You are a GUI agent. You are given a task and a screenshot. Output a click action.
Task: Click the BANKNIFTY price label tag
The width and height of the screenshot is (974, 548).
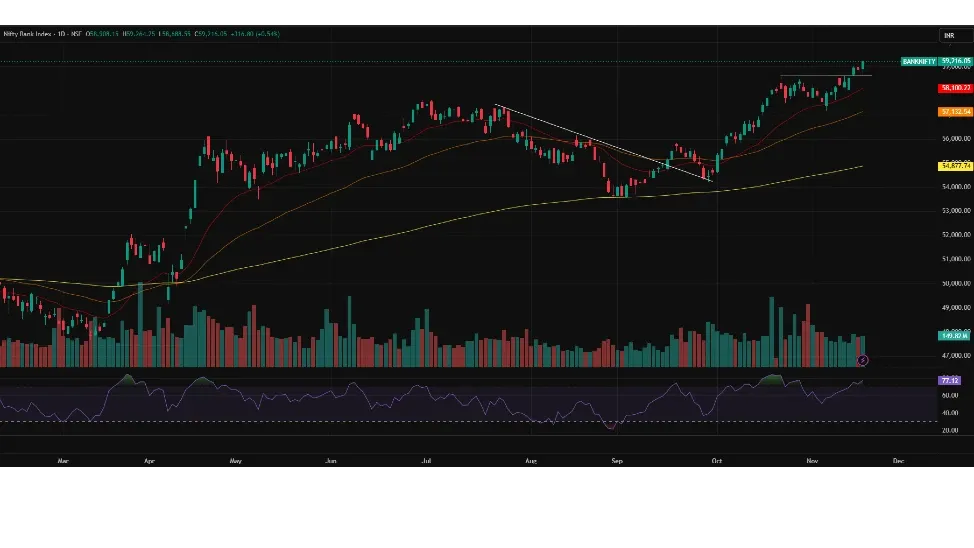coord(919,61)
